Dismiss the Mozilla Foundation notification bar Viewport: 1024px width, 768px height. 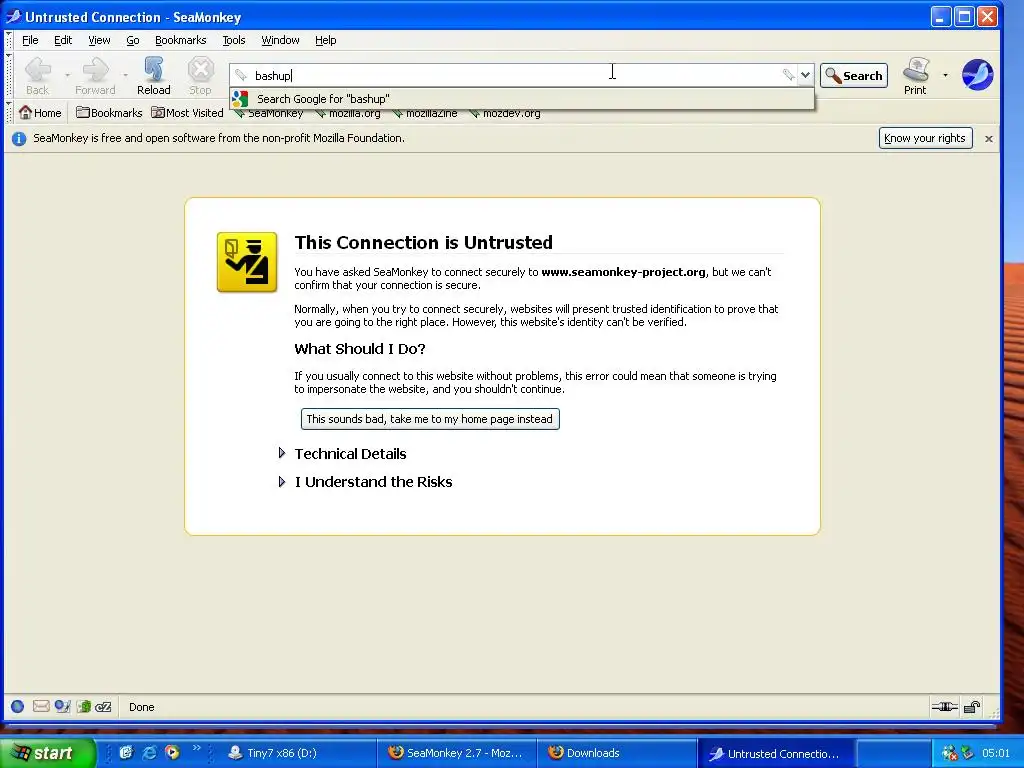(989, 138)
